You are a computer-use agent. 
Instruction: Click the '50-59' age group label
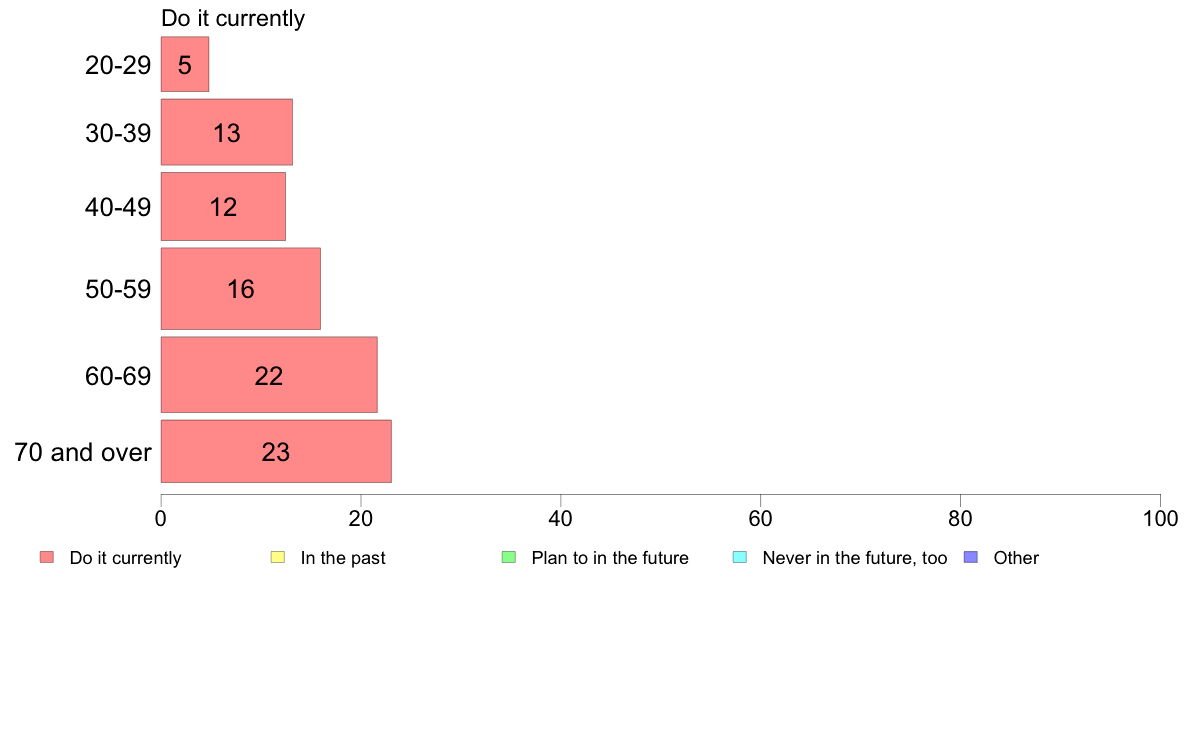click(x=118, y=289)
